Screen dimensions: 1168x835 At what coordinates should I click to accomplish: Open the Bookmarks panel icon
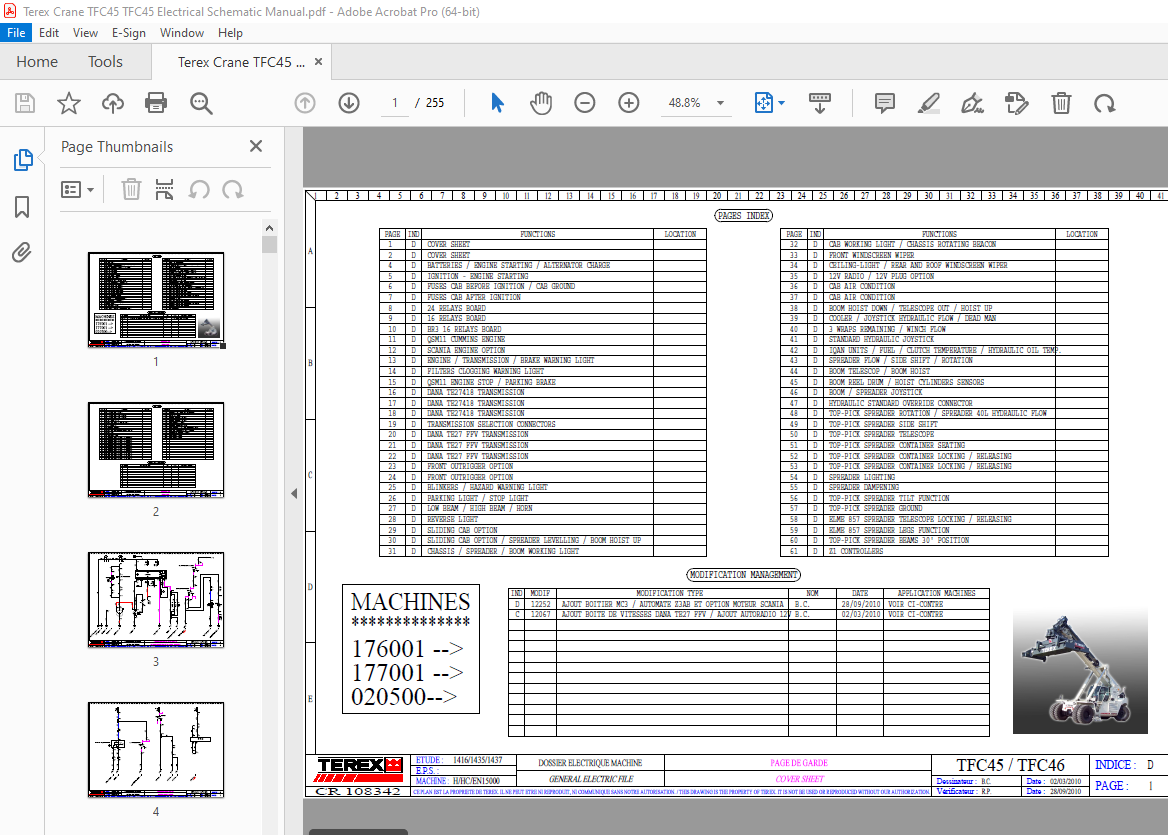tap(22, 206)
